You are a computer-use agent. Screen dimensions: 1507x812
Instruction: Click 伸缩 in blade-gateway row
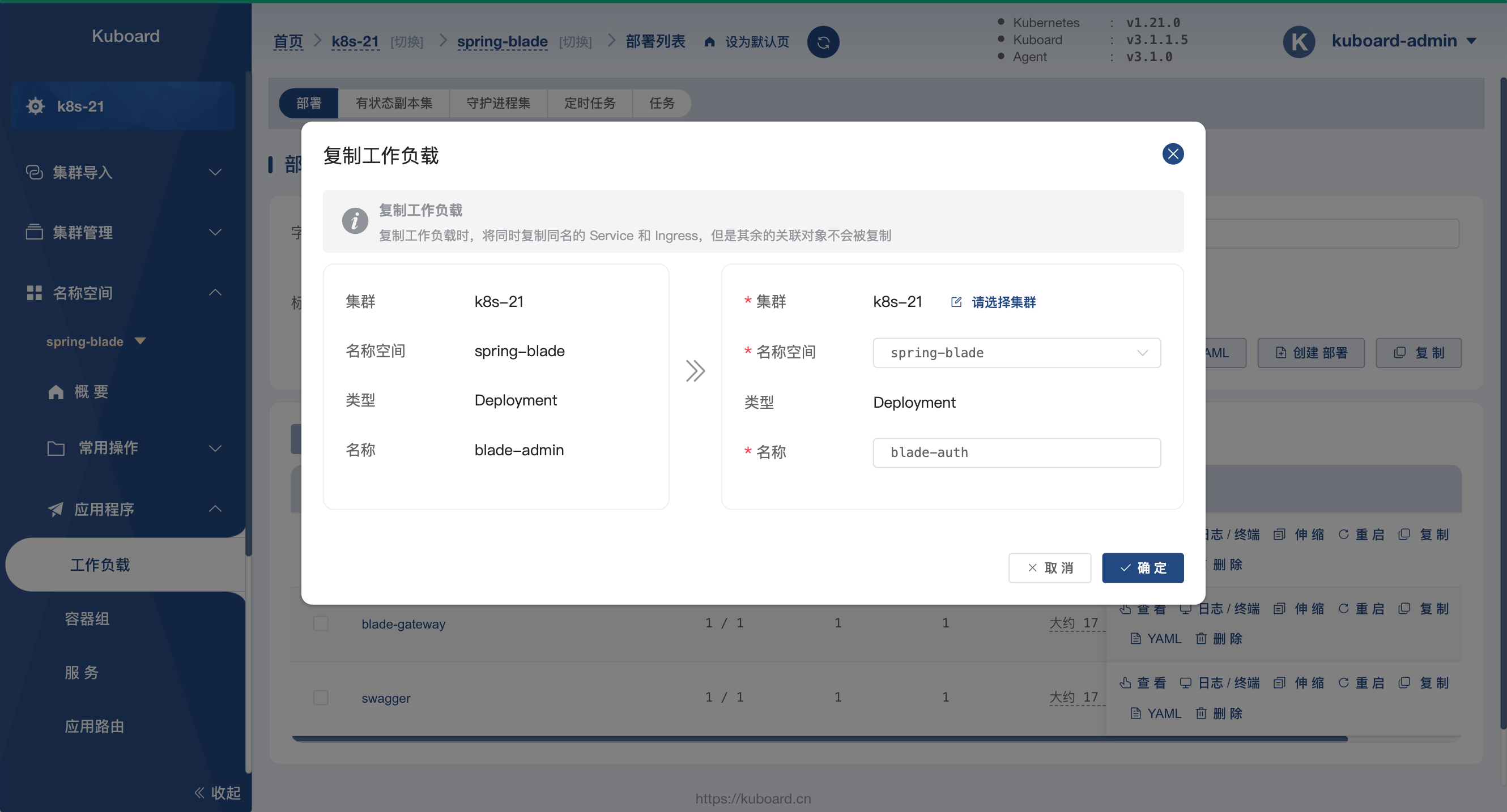point(1299,609)
